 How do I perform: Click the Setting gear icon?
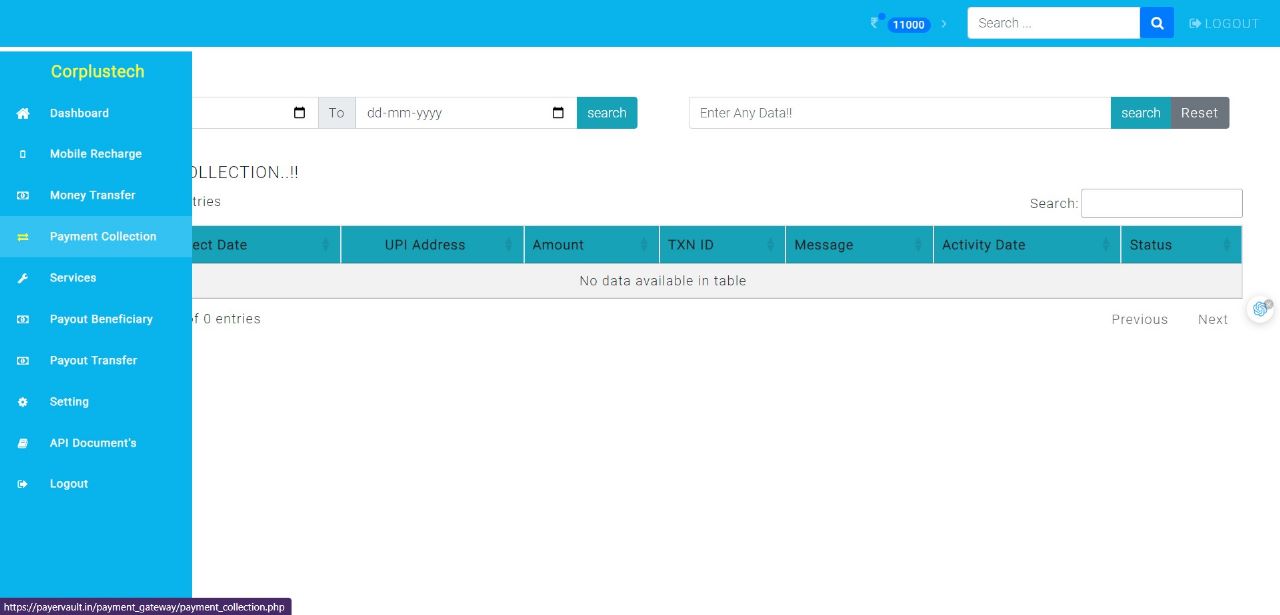[23, 402]
